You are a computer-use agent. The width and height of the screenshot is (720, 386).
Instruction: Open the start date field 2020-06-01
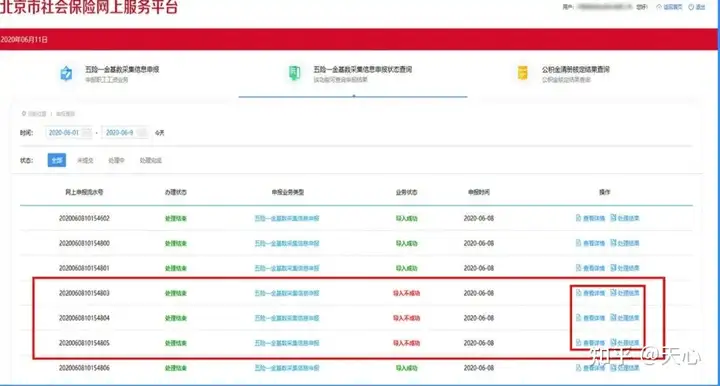(x=68, y=133)
